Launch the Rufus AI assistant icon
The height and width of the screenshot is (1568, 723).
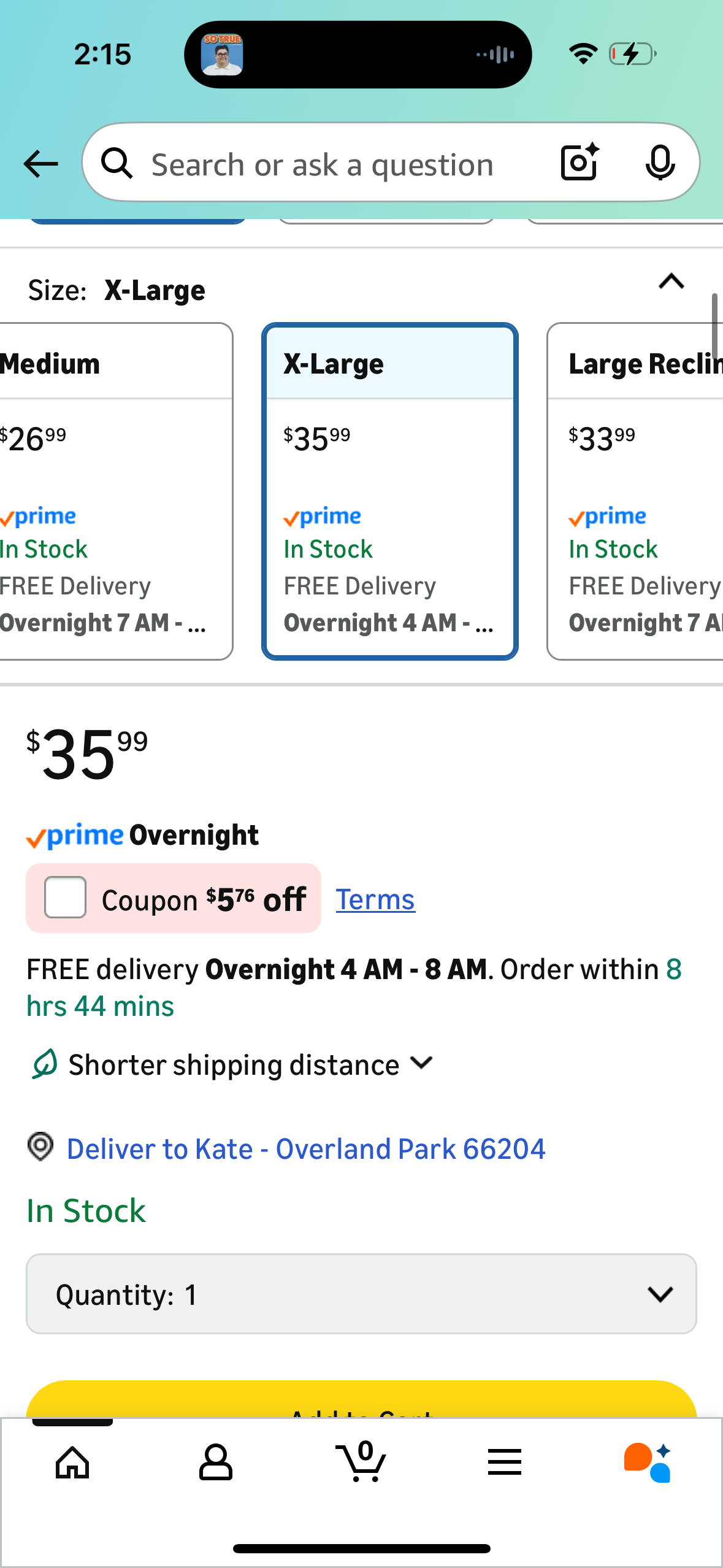pyautogui.click(x=648, y=1462)
